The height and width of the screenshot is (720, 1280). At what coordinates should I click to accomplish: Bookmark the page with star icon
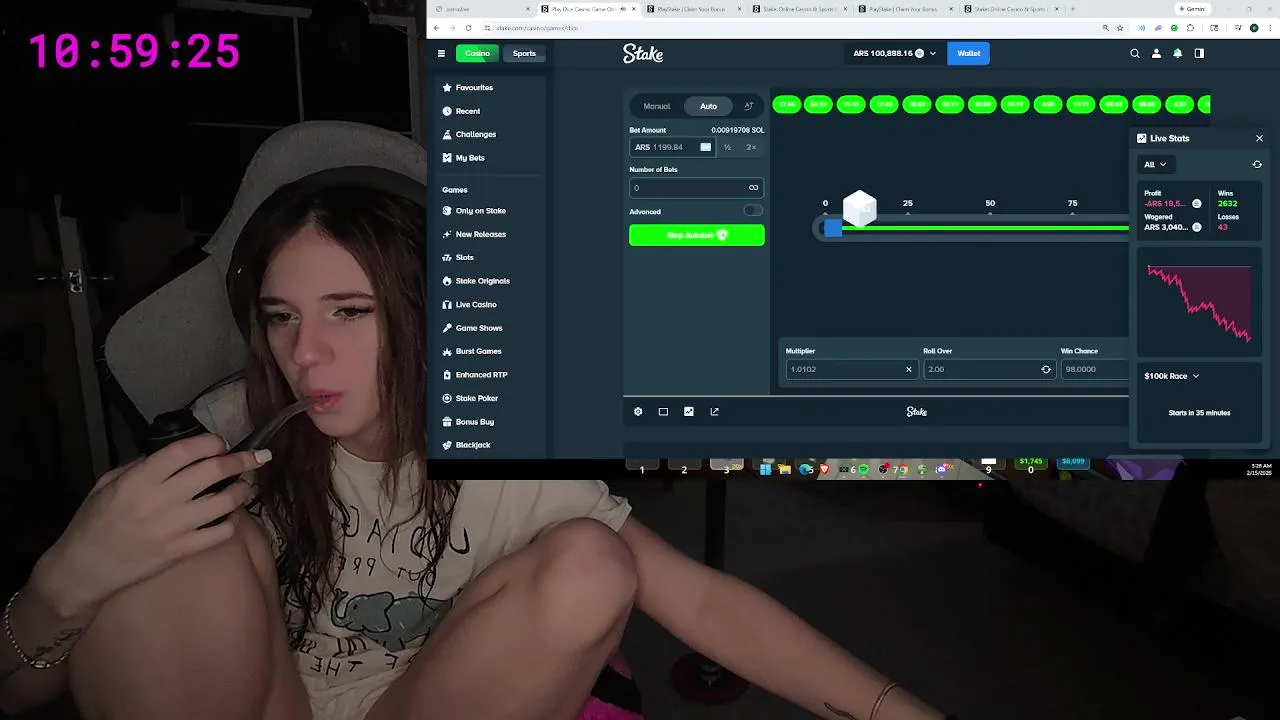click(x=1120, y=28)
